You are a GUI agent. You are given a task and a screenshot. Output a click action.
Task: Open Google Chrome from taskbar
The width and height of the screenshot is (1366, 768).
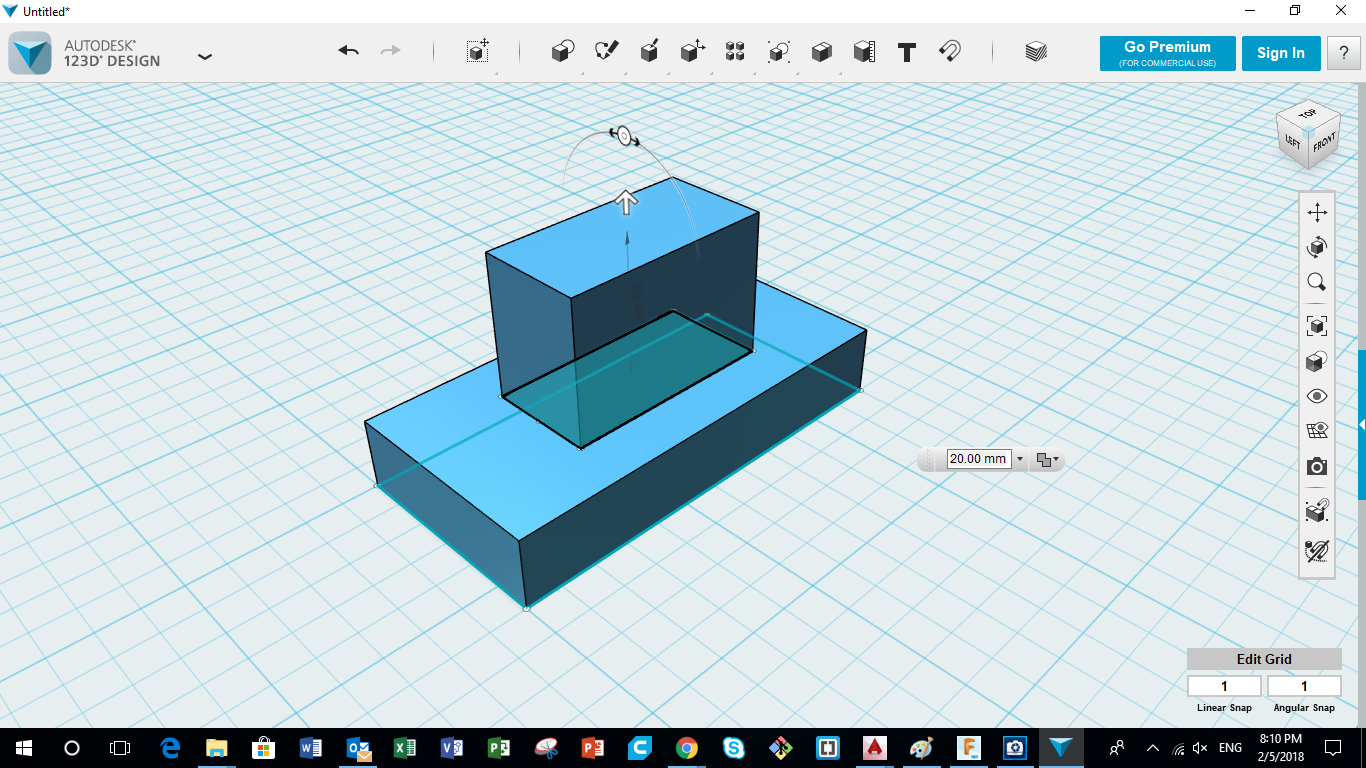686,748
